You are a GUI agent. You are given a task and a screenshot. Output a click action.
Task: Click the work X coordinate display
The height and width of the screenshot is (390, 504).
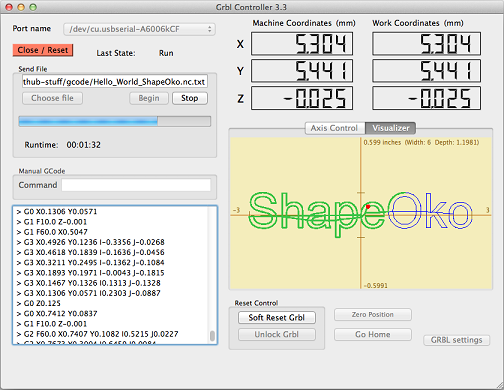(x=426, y=44)
